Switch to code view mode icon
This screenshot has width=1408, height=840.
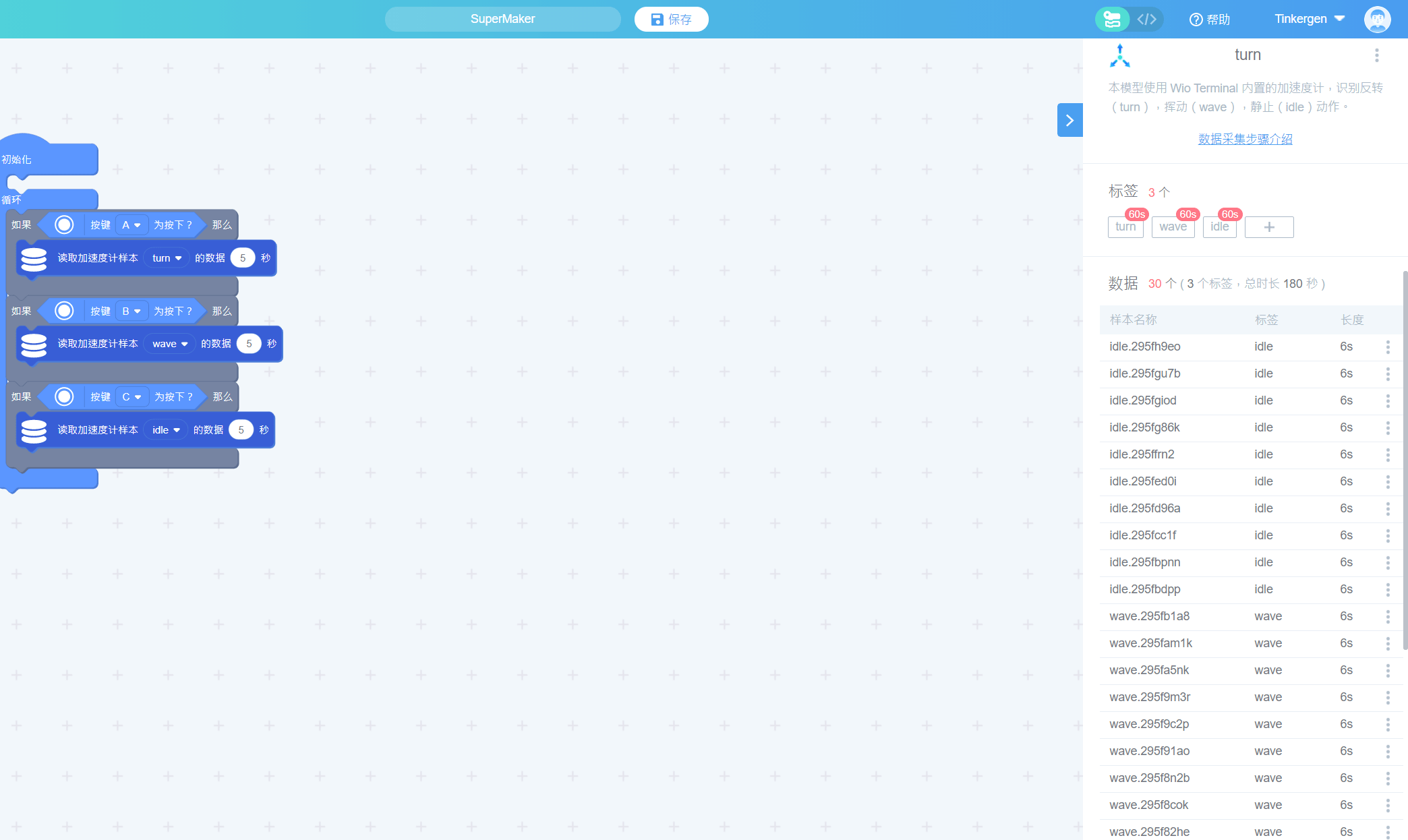[x=1146, y=19]
